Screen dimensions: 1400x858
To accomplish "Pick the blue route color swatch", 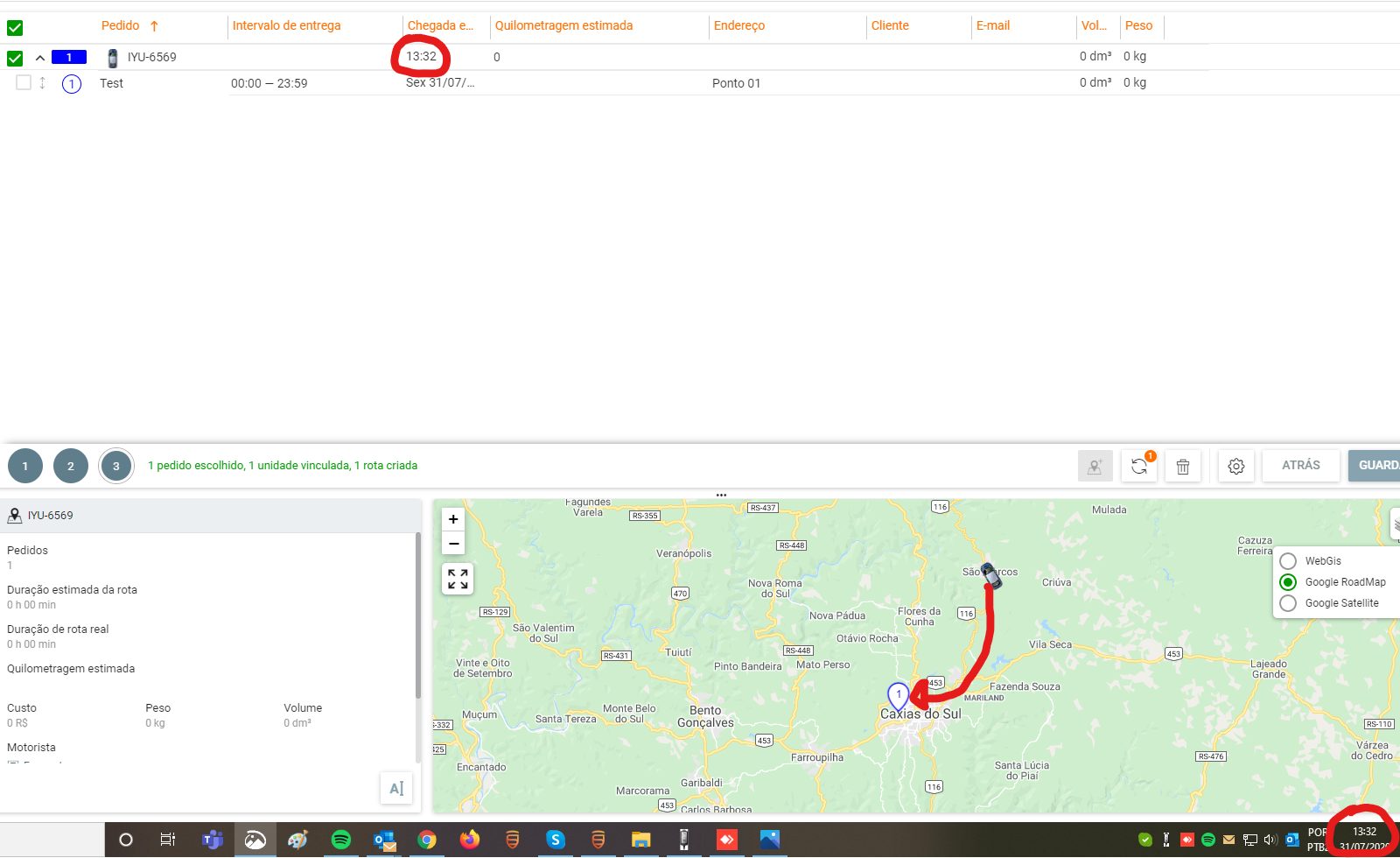I will click(x=69, y=58).
